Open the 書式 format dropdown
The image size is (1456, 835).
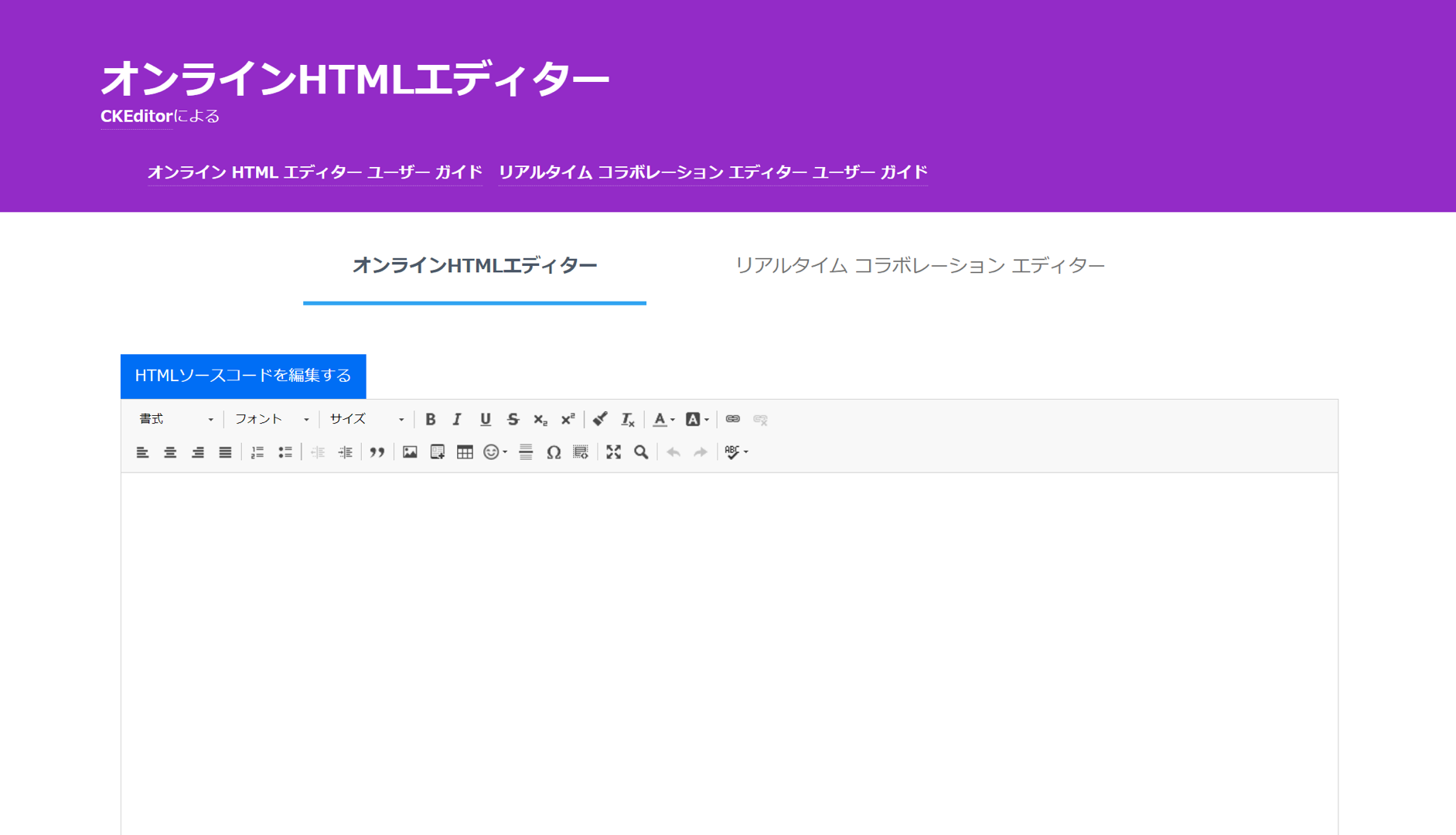[x=176, y=419]
